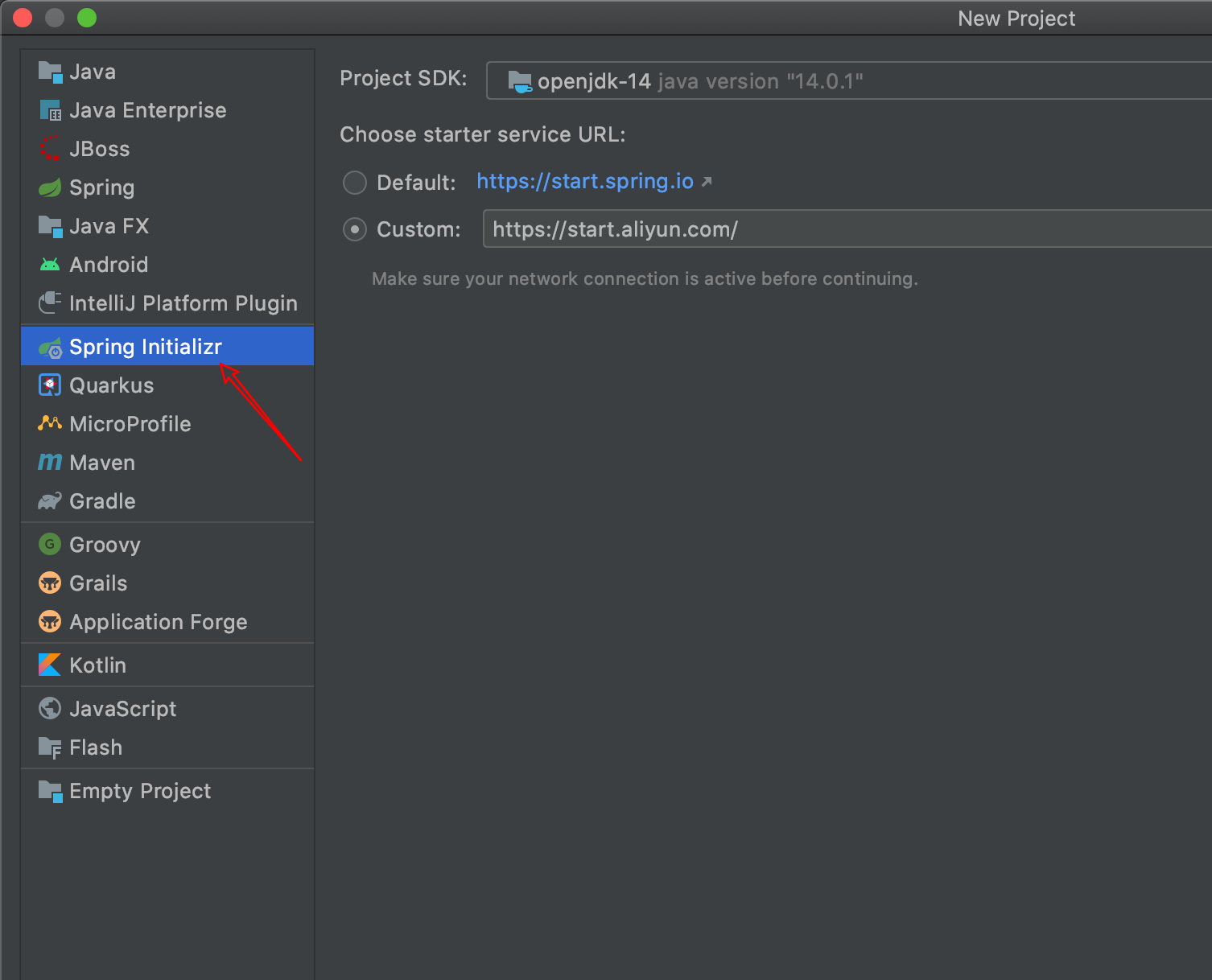The width and height of the screenshot is (1212, 980).
Task: Select Spring Initializr entry
Action: [167, 347]
